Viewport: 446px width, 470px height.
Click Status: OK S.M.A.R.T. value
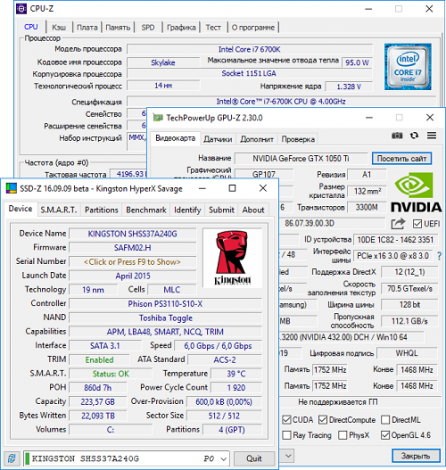coord(111,374)
